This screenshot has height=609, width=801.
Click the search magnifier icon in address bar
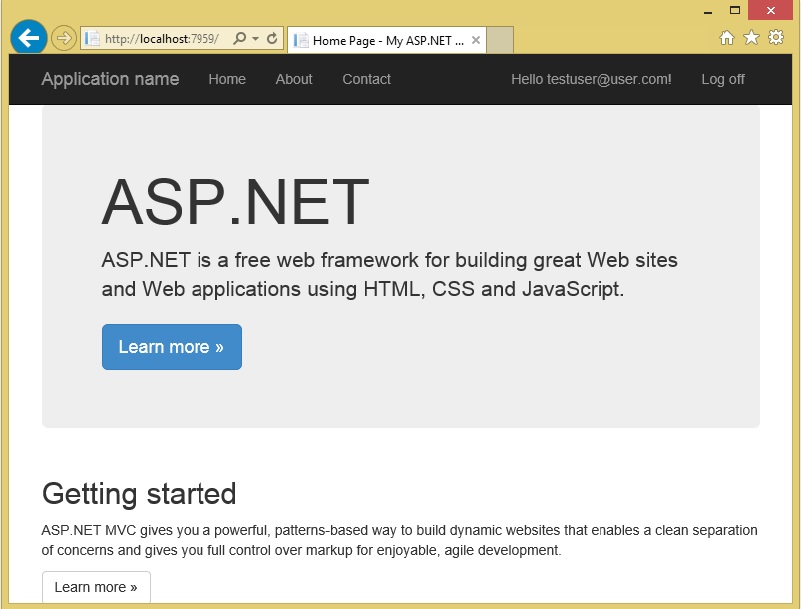tap(239, 39)
